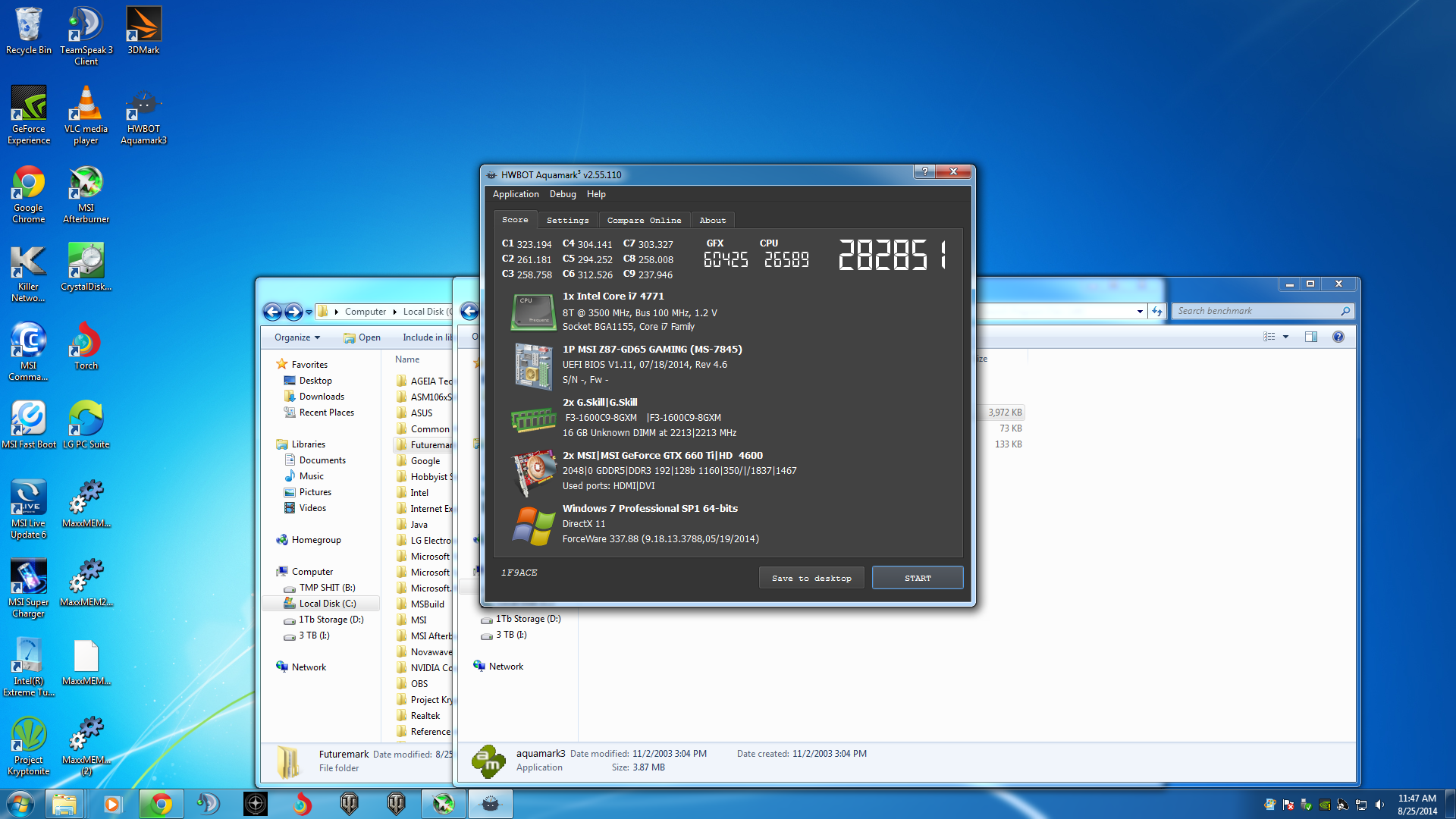Select Homegroup in navigation pane
The width and height of the screenshot is (1456, 819).
[x=316, y=540]
